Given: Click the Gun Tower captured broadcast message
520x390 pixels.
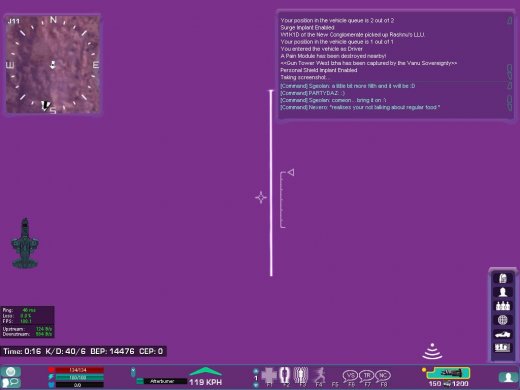Looking at the screenshot, I should tap(368, 63).
